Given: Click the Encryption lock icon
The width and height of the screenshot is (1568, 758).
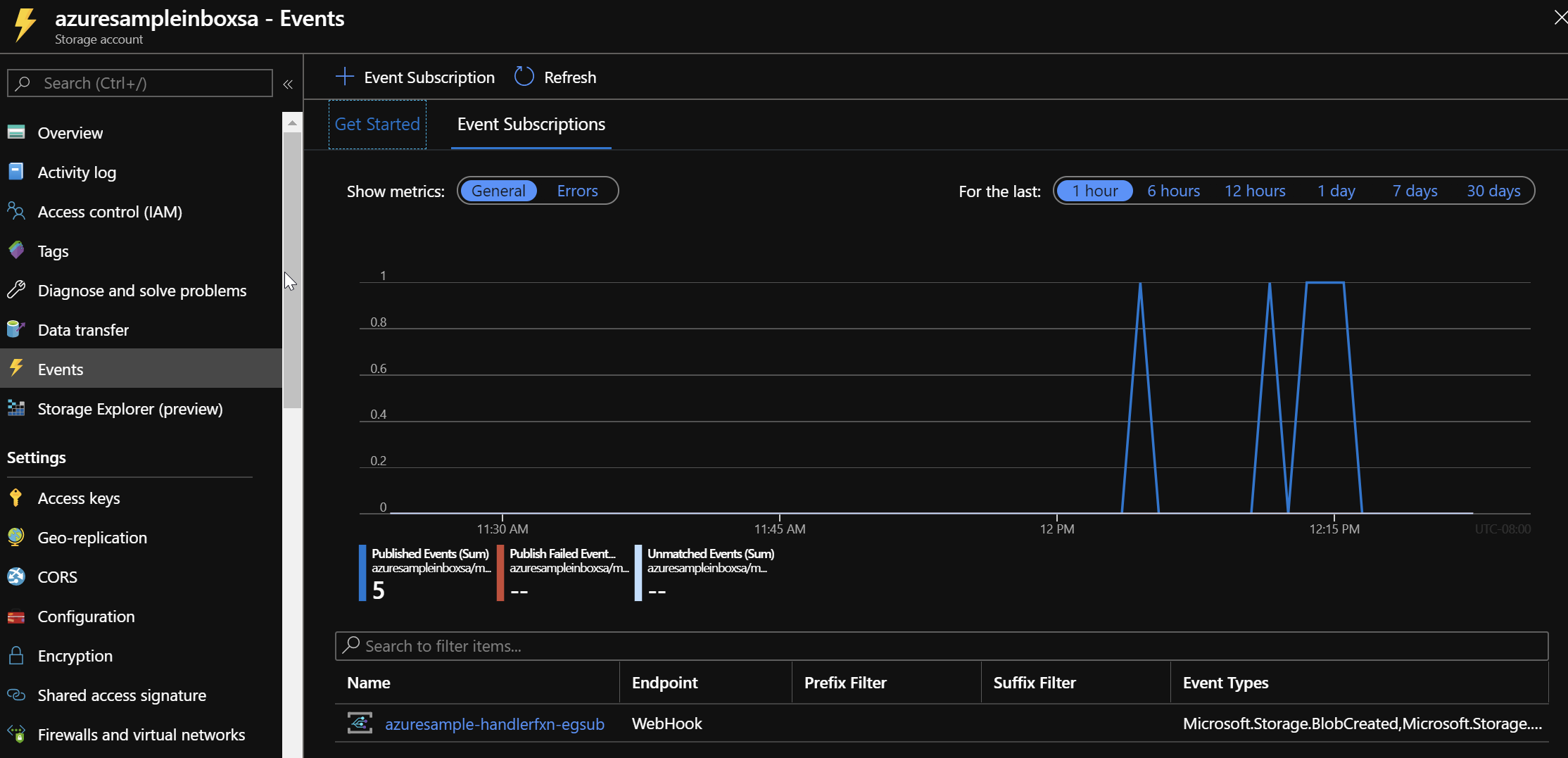Looking at the screenshot, I should coord(16,655).
